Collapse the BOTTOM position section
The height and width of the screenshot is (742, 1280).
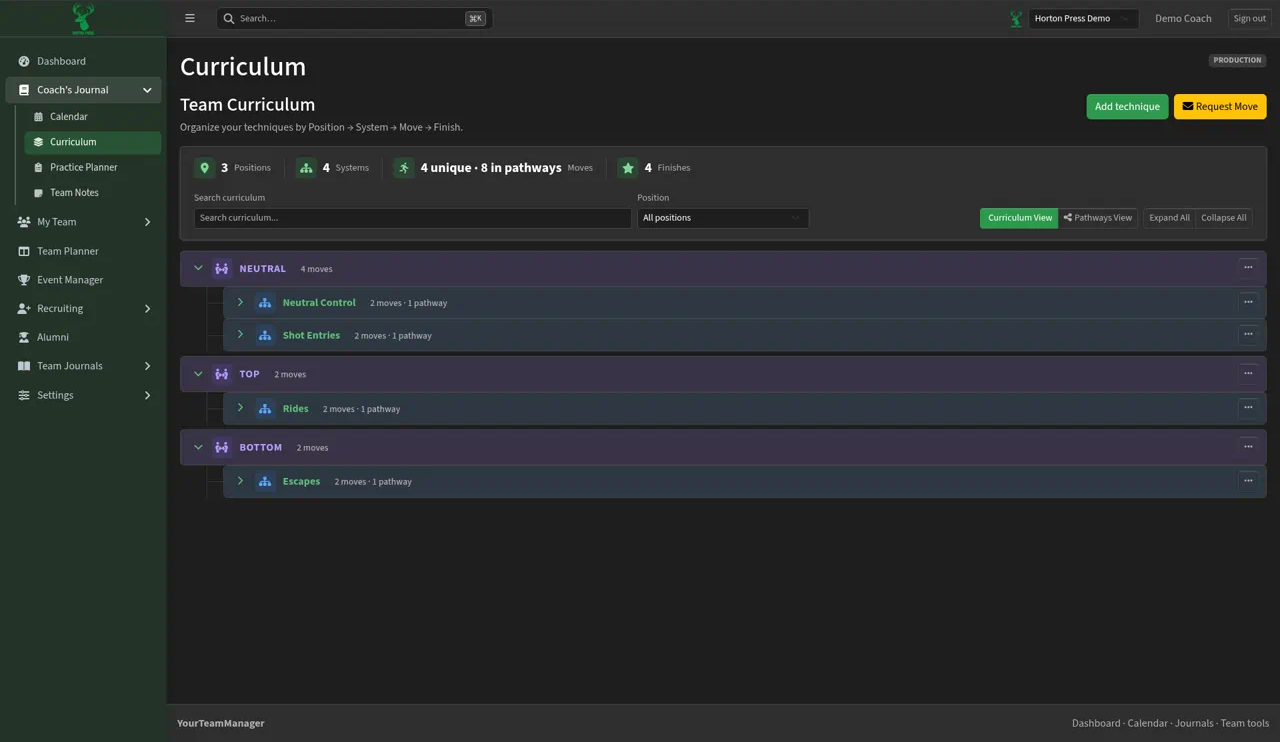click(198, 447)
